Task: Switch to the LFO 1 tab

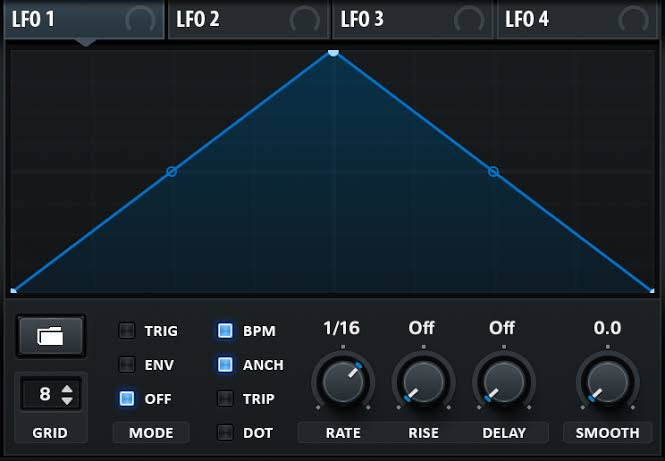Action: click(84, 20)
